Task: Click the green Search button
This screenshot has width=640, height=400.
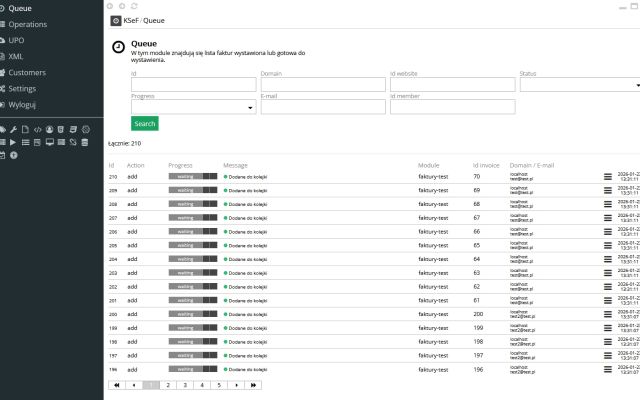Action: (x=144, y=124)
